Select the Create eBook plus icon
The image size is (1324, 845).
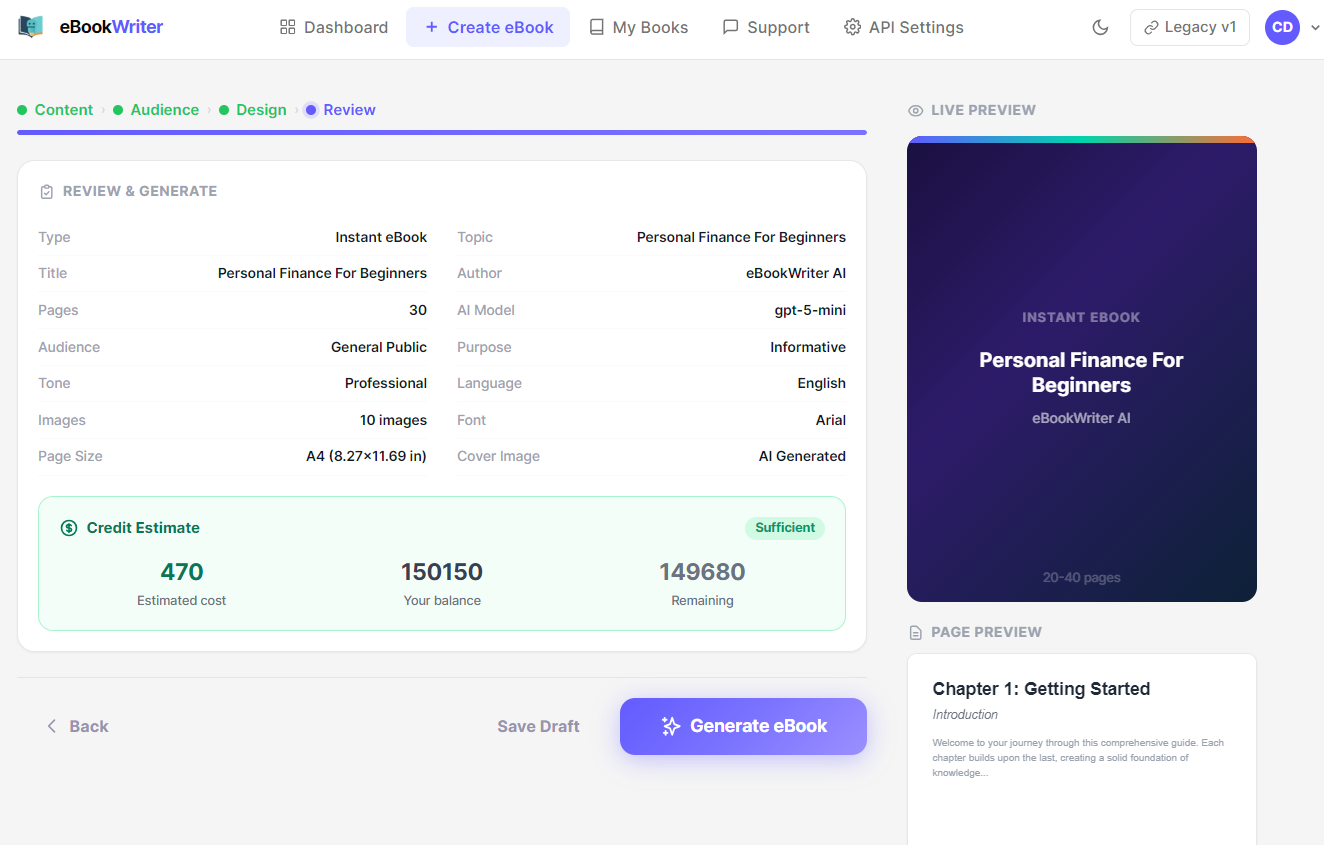pos(432,27)
